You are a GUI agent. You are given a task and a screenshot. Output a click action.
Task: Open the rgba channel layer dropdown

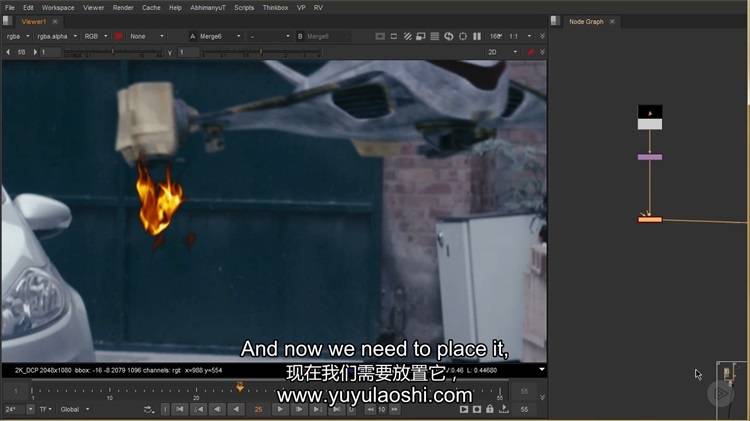tap(17, 36)
